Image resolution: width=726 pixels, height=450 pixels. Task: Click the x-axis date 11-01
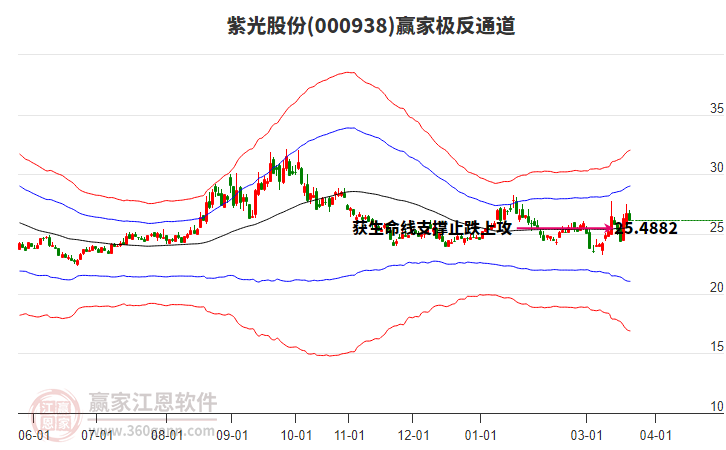pyautogui.click(x=349, y=435)
